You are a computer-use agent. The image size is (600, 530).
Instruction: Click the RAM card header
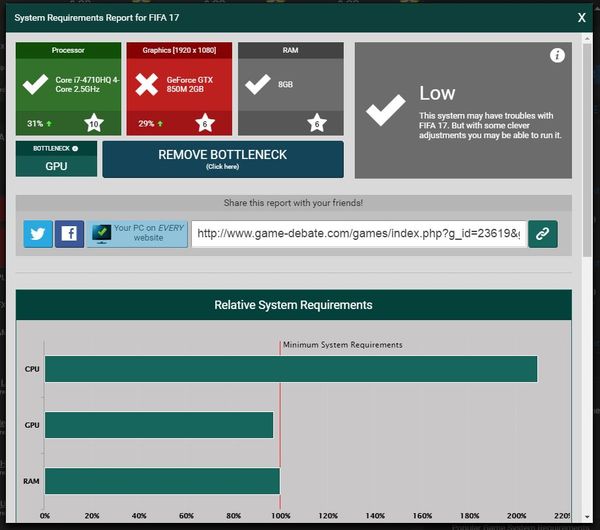pyautogui.click(x=290, y=50)
